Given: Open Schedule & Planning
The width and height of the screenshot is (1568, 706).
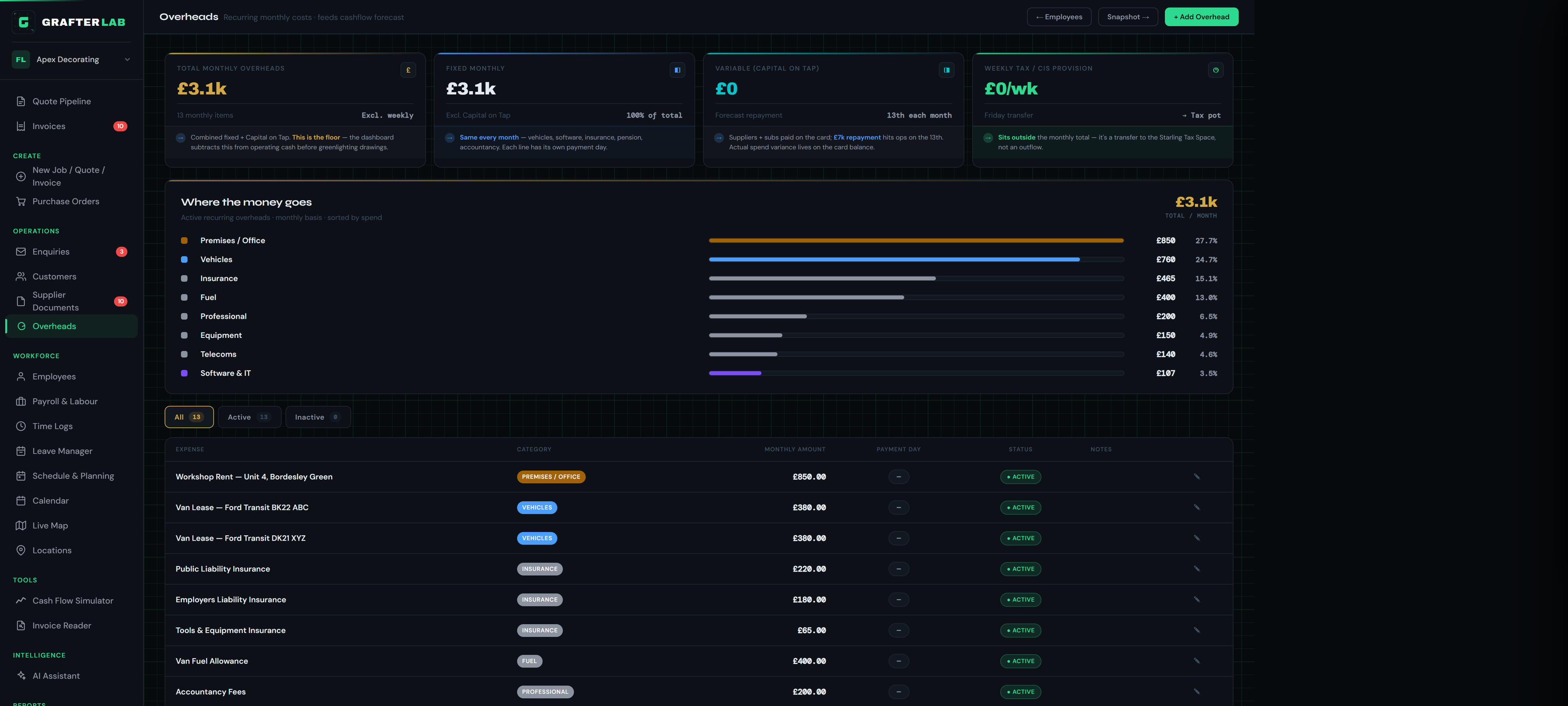Looking at the screenshot, I should (72, 476).
